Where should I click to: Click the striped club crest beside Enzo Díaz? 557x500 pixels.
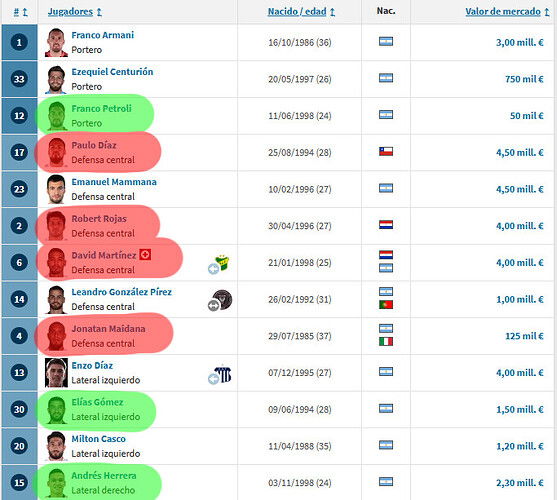[223, 374]
